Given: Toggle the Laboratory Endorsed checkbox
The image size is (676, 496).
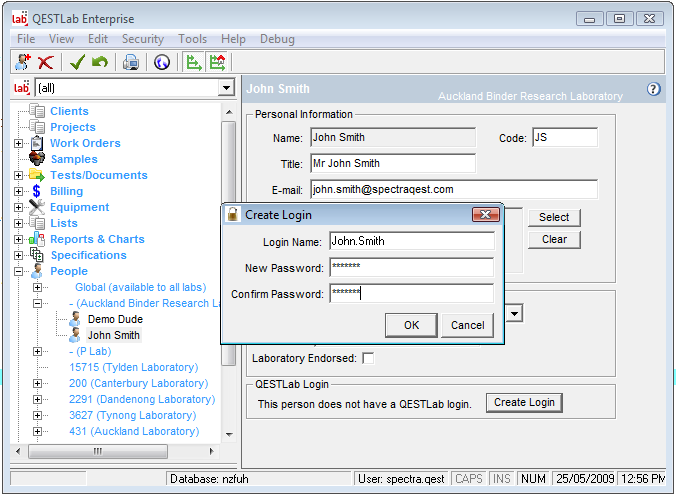Looking at the screenshot, I should [368, 358].
